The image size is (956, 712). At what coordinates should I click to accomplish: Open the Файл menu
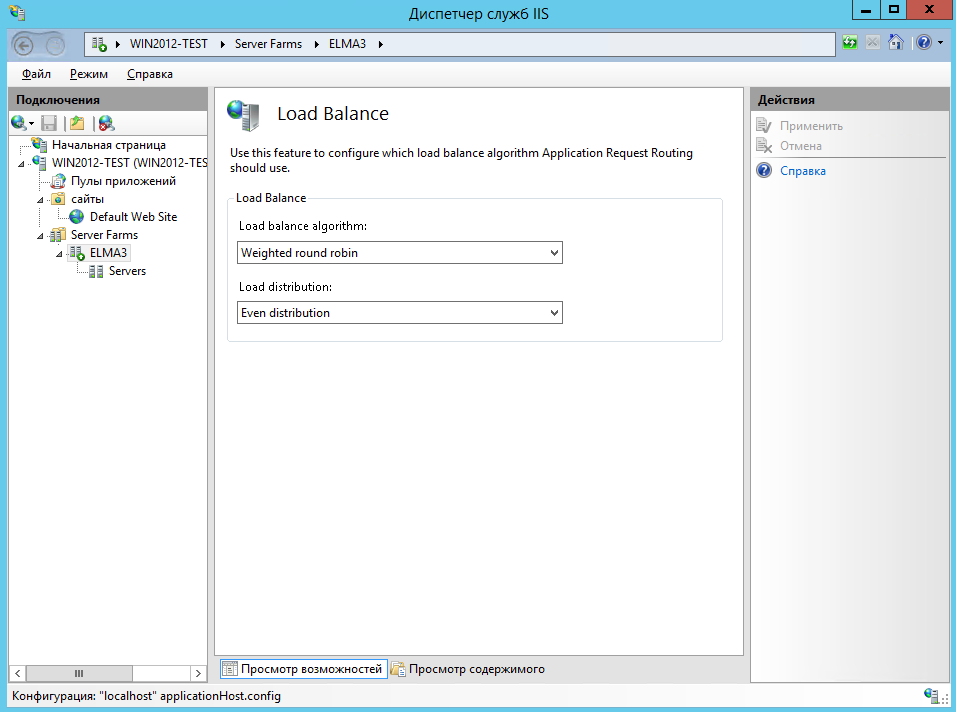pyautogui.click(x=36, y=74)
